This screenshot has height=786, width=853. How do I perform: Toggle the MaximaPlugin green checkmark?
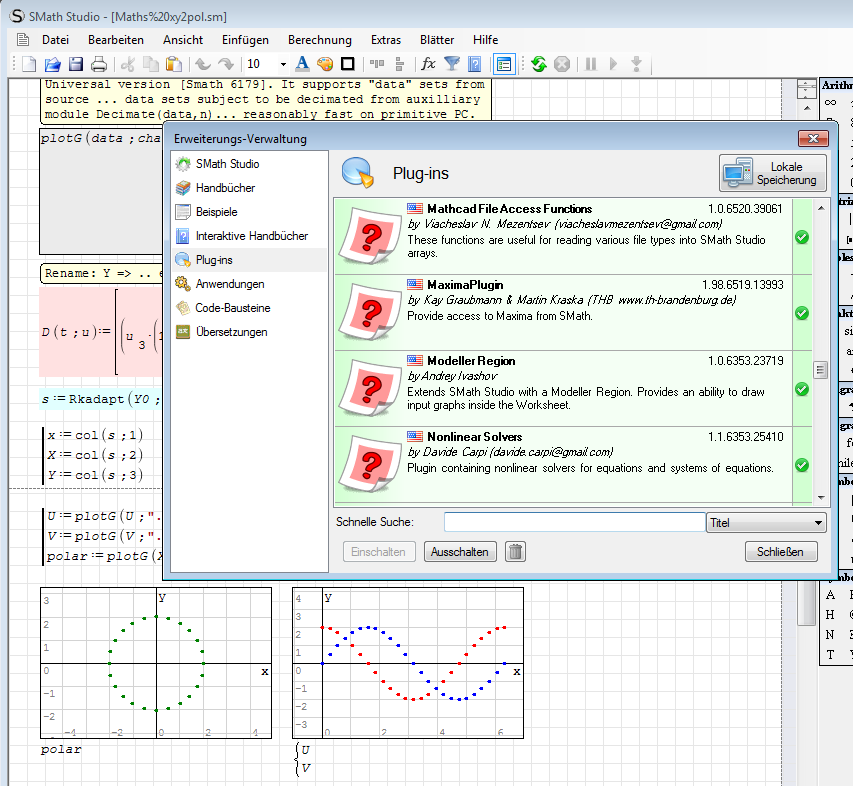click(801, 313)
